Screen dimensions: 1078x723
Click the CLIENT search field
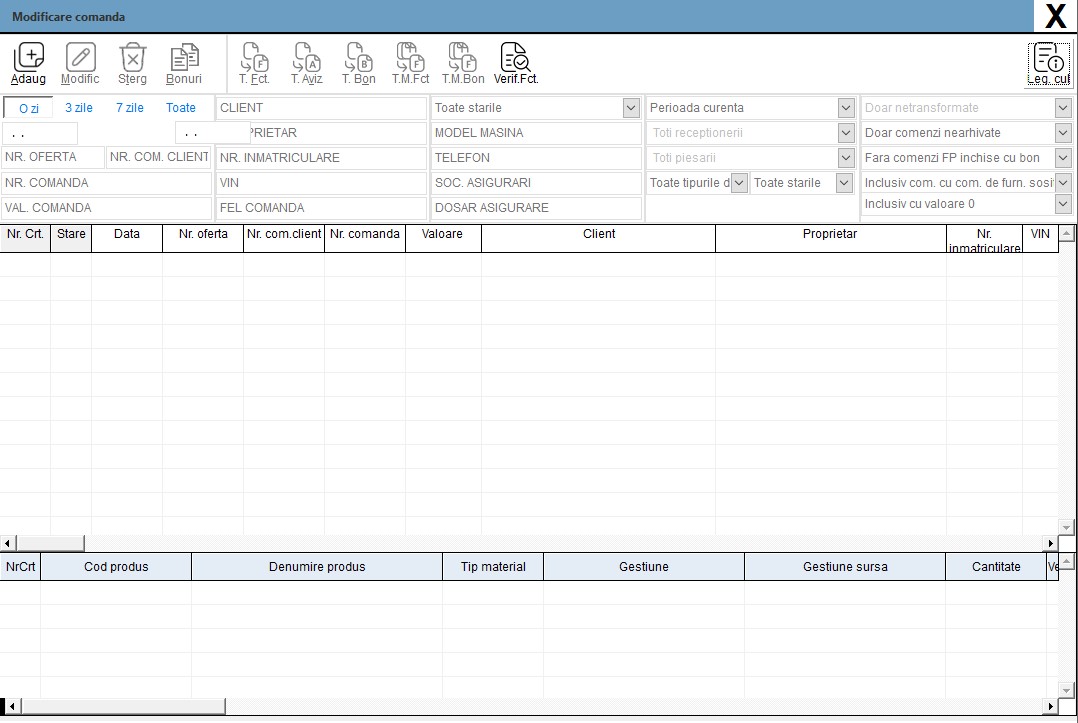click(x=321, y=108)
